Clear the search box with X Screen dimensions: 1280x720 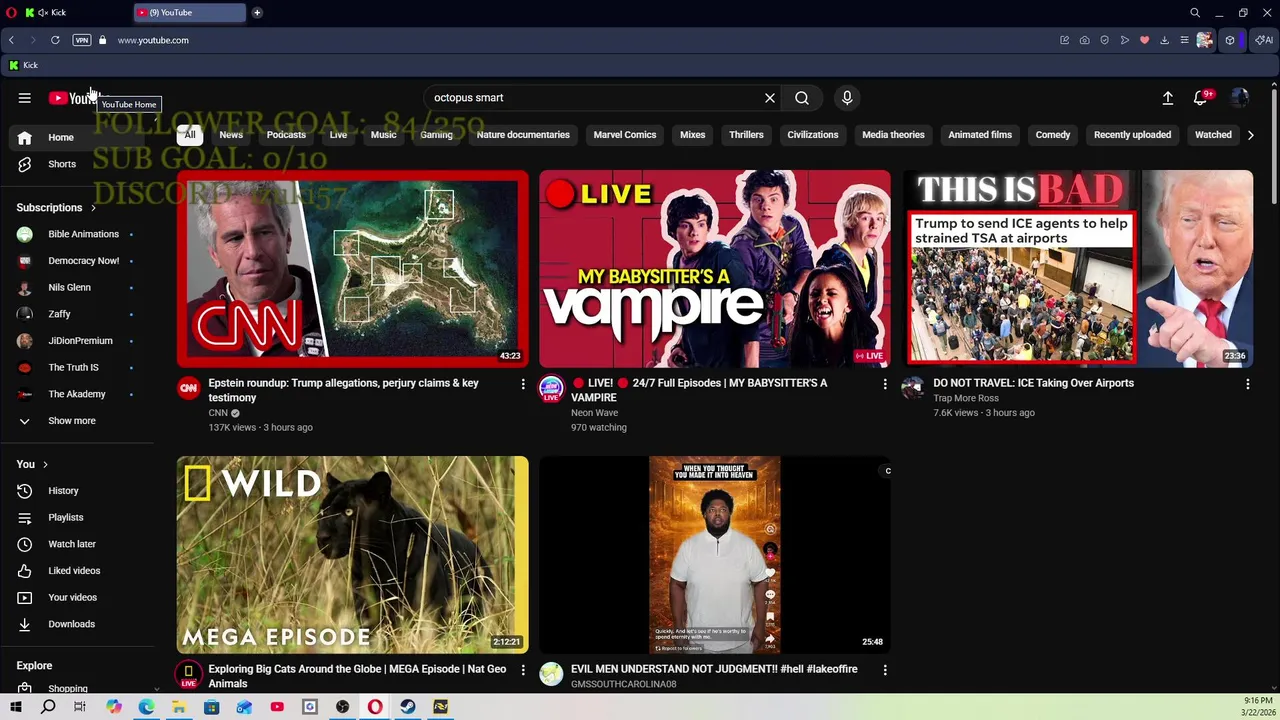click(770, 98)
